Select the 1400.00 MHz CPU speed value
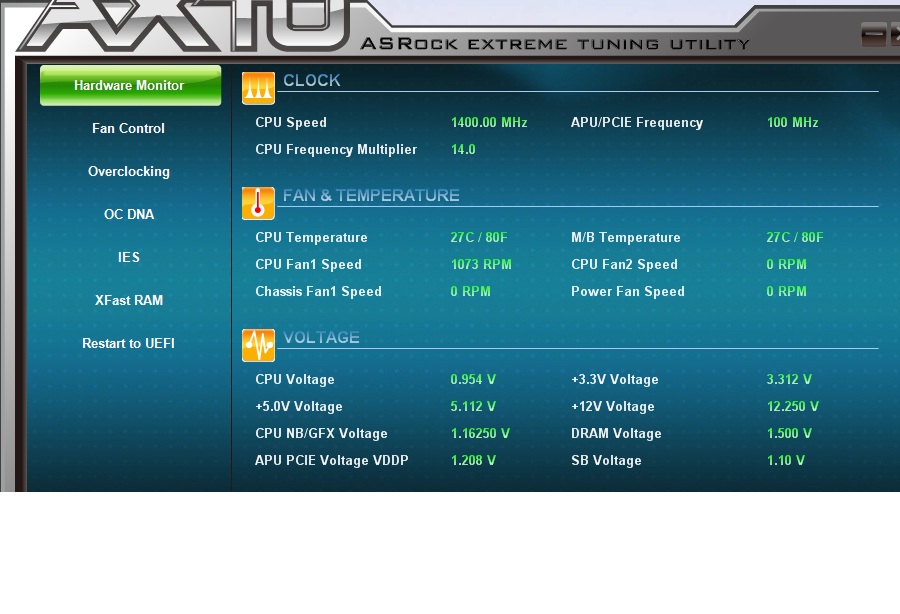This screenshot has width=900, height=614. 489,122
